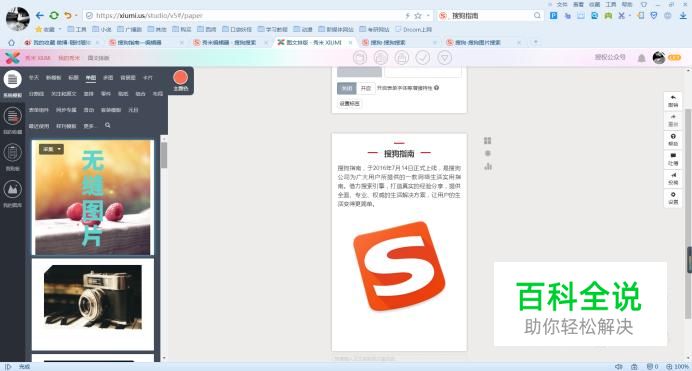Search templates with the panel magnifier icon

(108, 125)
